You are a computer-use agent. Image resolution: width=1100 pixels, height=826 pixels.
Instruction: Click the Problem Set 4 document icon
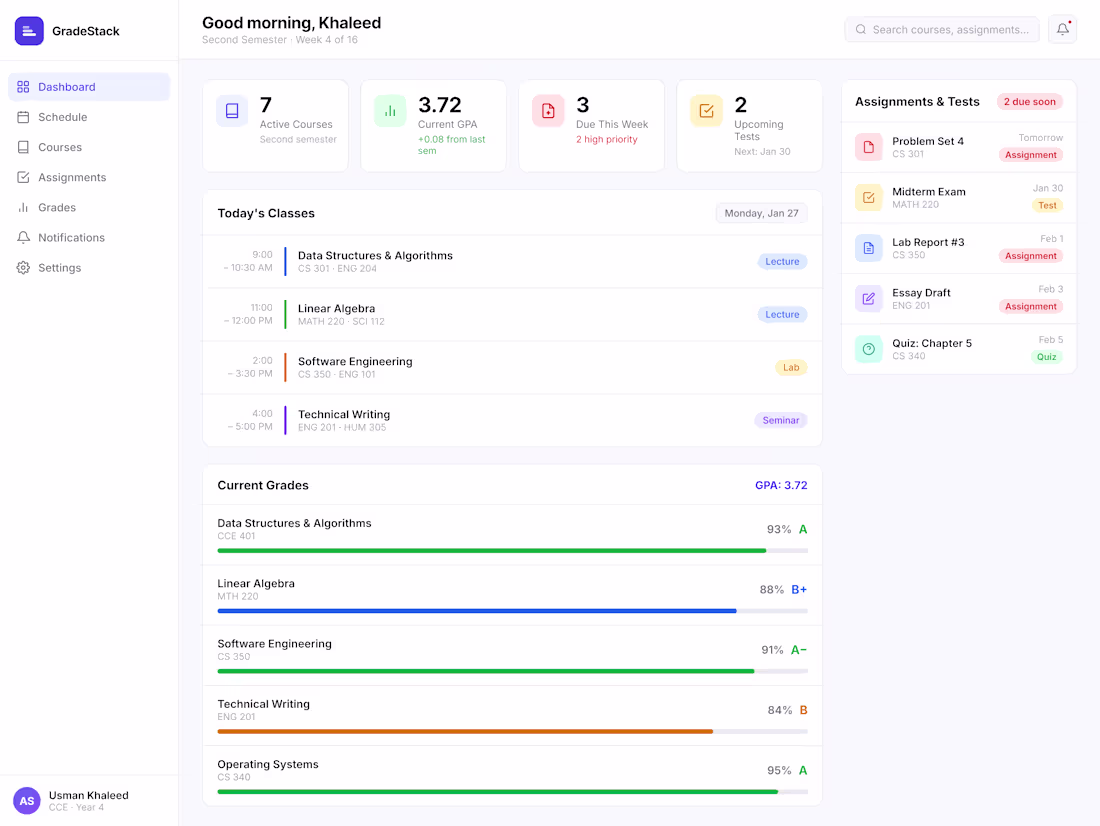tap(868, 147)
